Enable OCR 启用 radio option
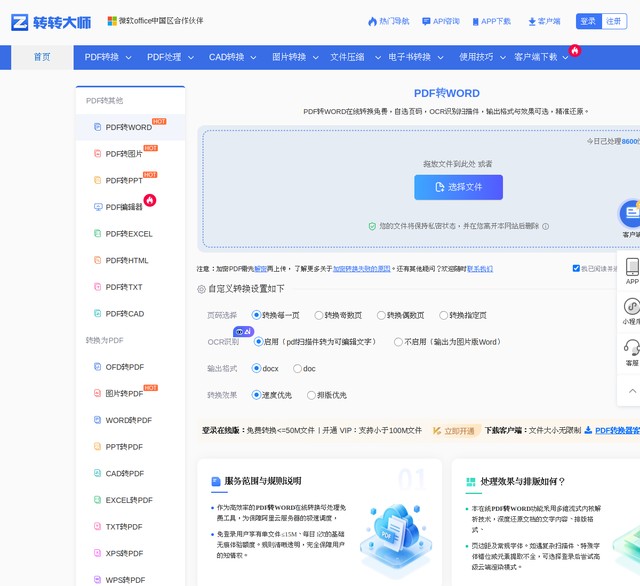This screenshot has width=640, height=586. (258, 342)
